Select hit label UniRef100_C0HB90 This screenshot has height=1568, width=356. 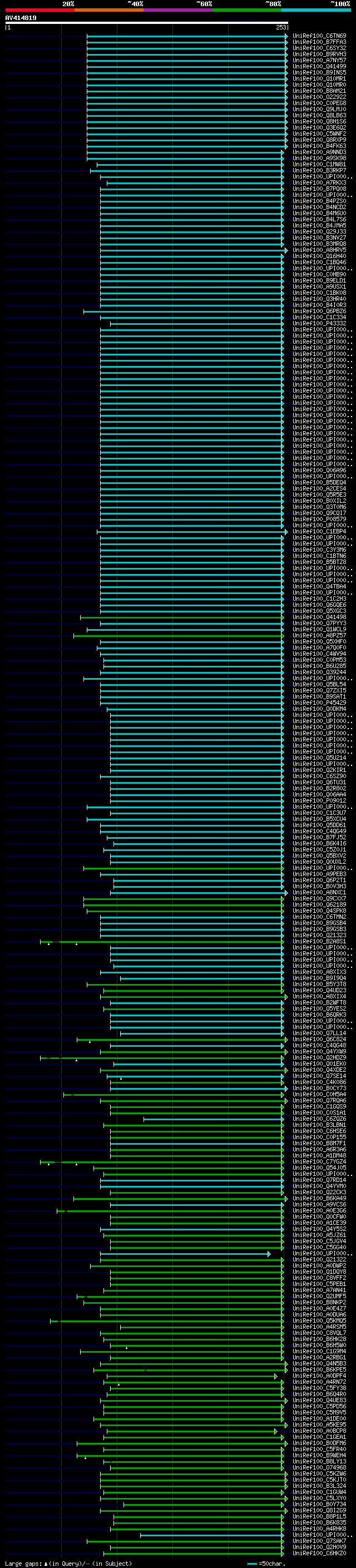[x=319, y=274]
